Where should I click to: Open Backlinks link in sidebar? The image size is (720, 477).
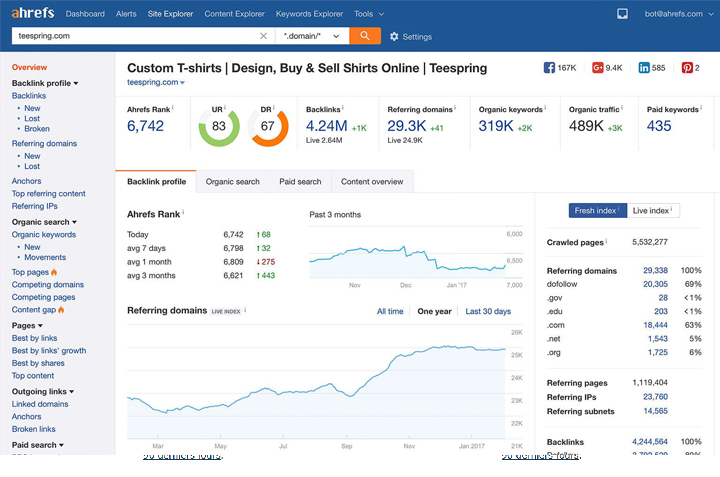[x=29, y=95]
